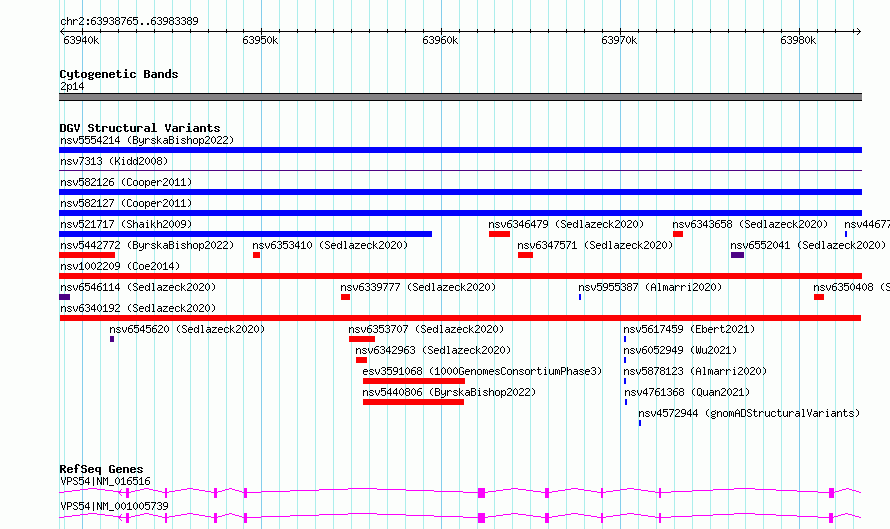Click the chr2:63938765..63983389 coordinate text
This screenshot has width=890, height=529.
[x=129, y=22]
